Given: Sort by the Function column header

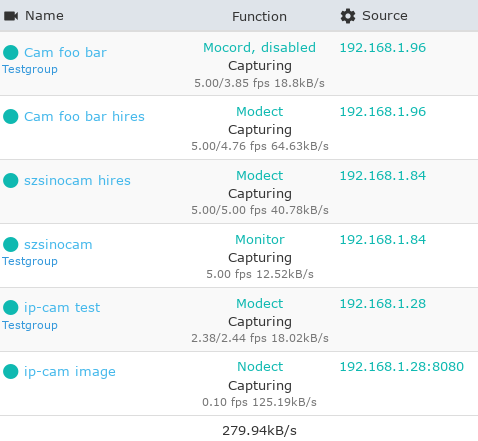Looking at the screenshot, I should pos(259,16).
